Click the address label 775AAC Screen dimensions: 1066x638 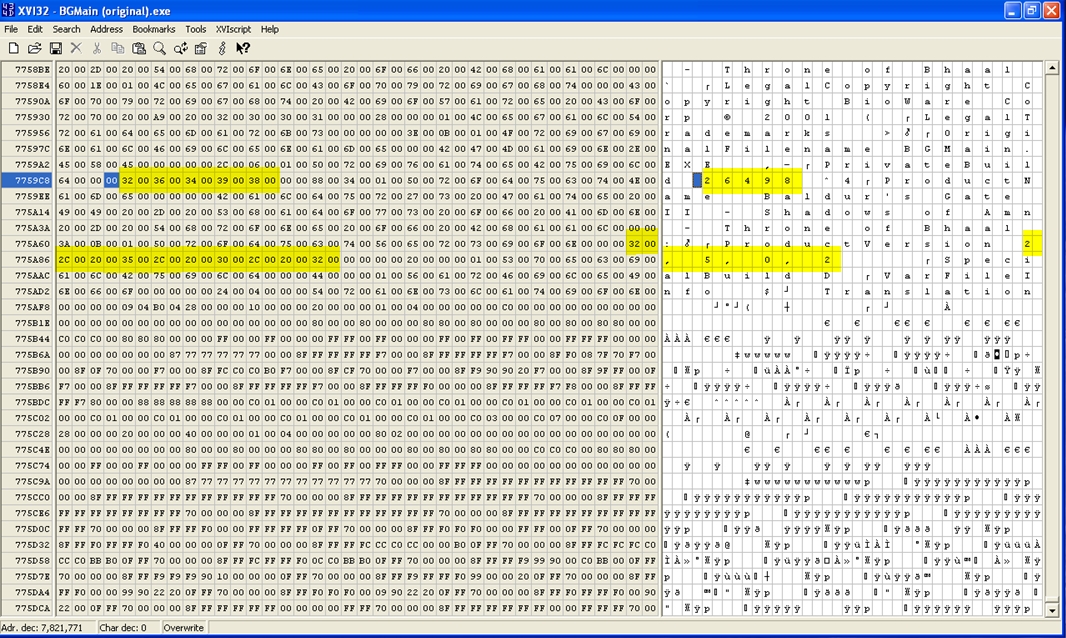[x=33, y=275]
